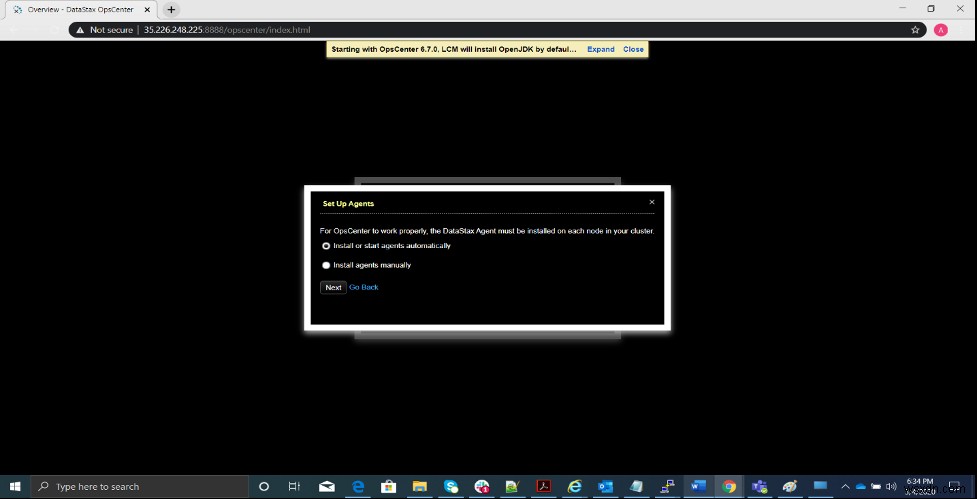The height and width of the screenshot is (499, 977).
Task: Click the Next button in Set Up Agents
Action: pos(333,287)
